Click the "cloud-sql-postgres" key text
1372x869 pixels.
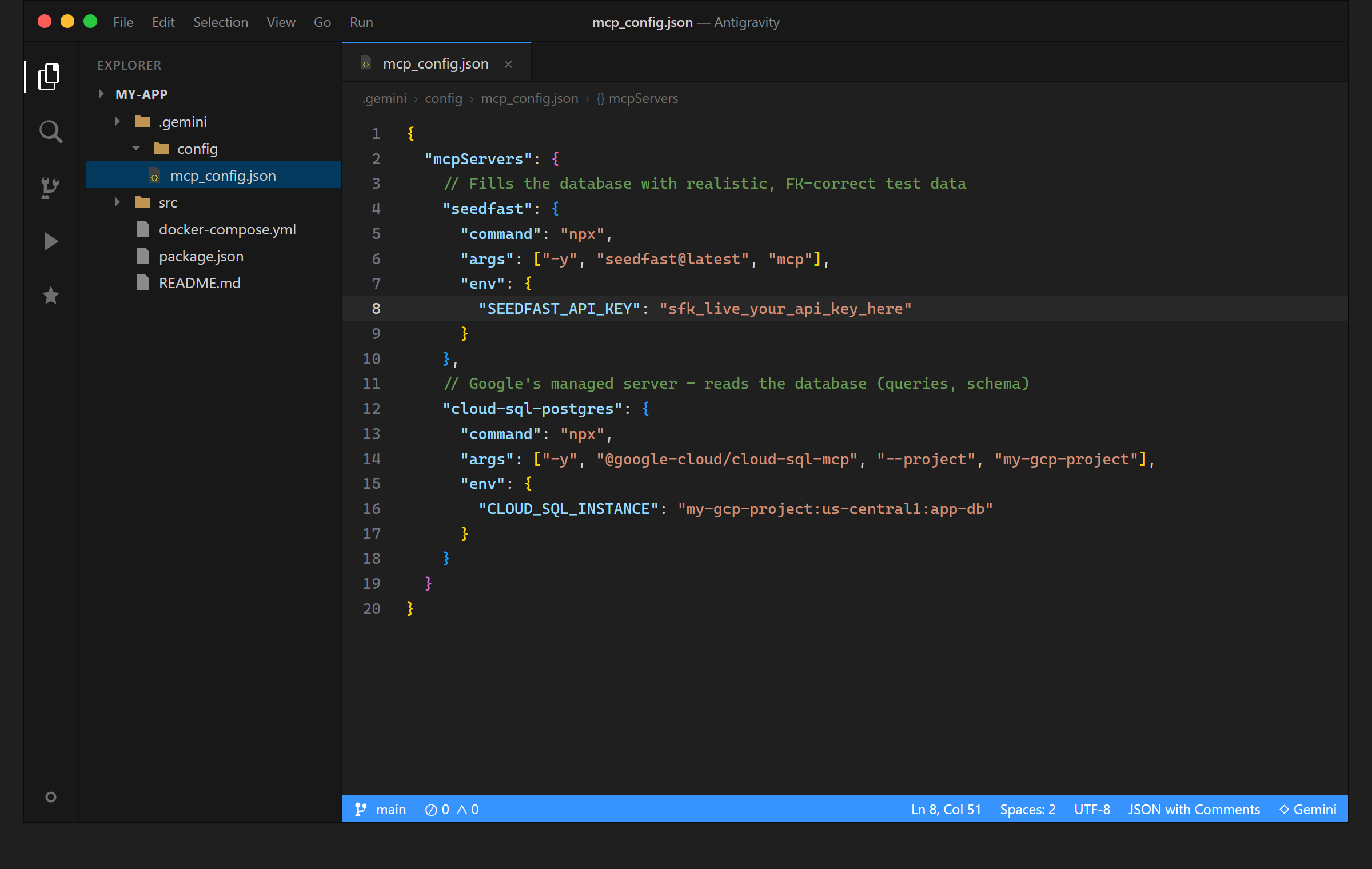tap(532, 408)
